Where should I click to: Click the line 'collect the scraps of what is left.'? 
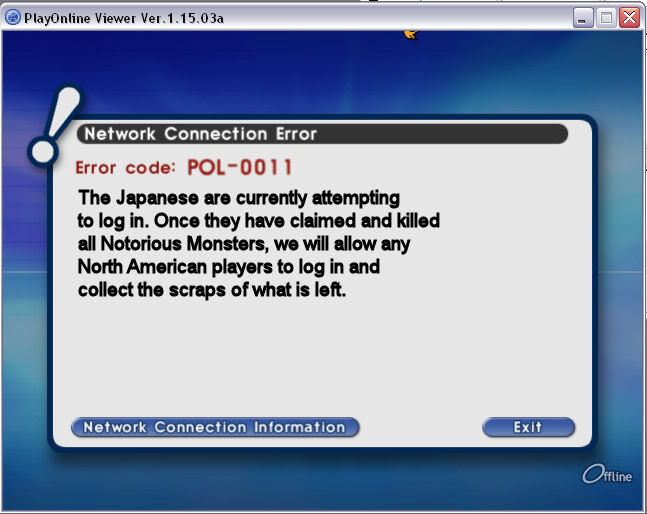pyautogui.click(x=212, y=290)
